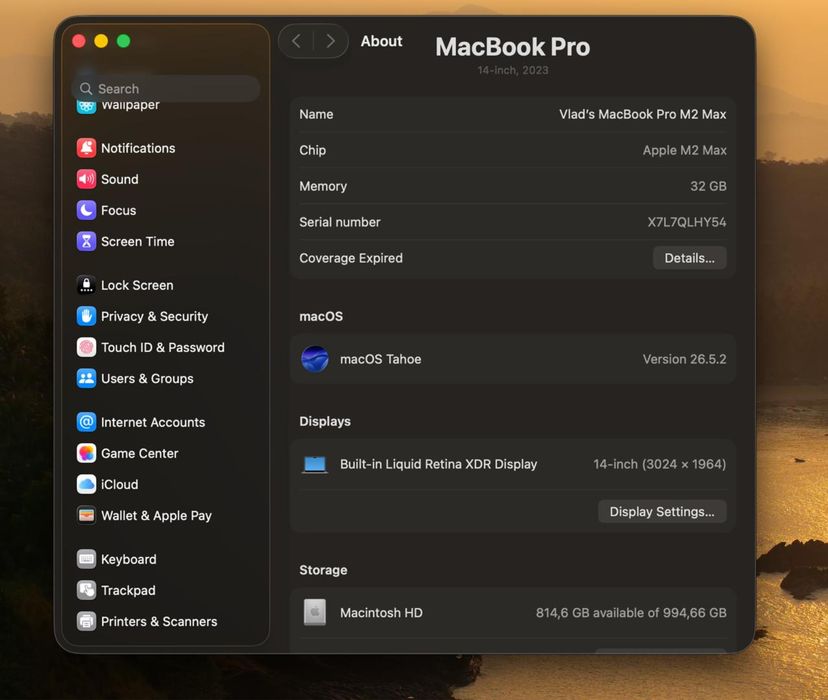Click the macOS Tahoe name text
This screenshot has width=828, height=700.
(x=380, y=360)
